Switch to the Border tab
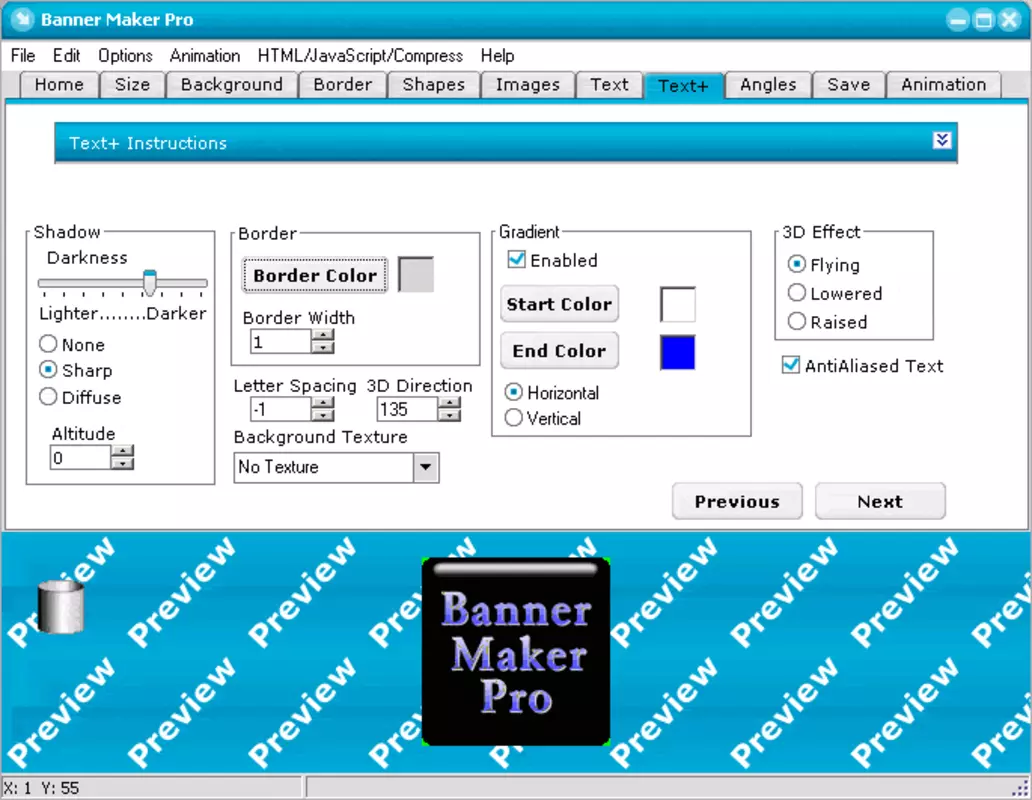Screen dimensions: 1032x800 [342, 85]
